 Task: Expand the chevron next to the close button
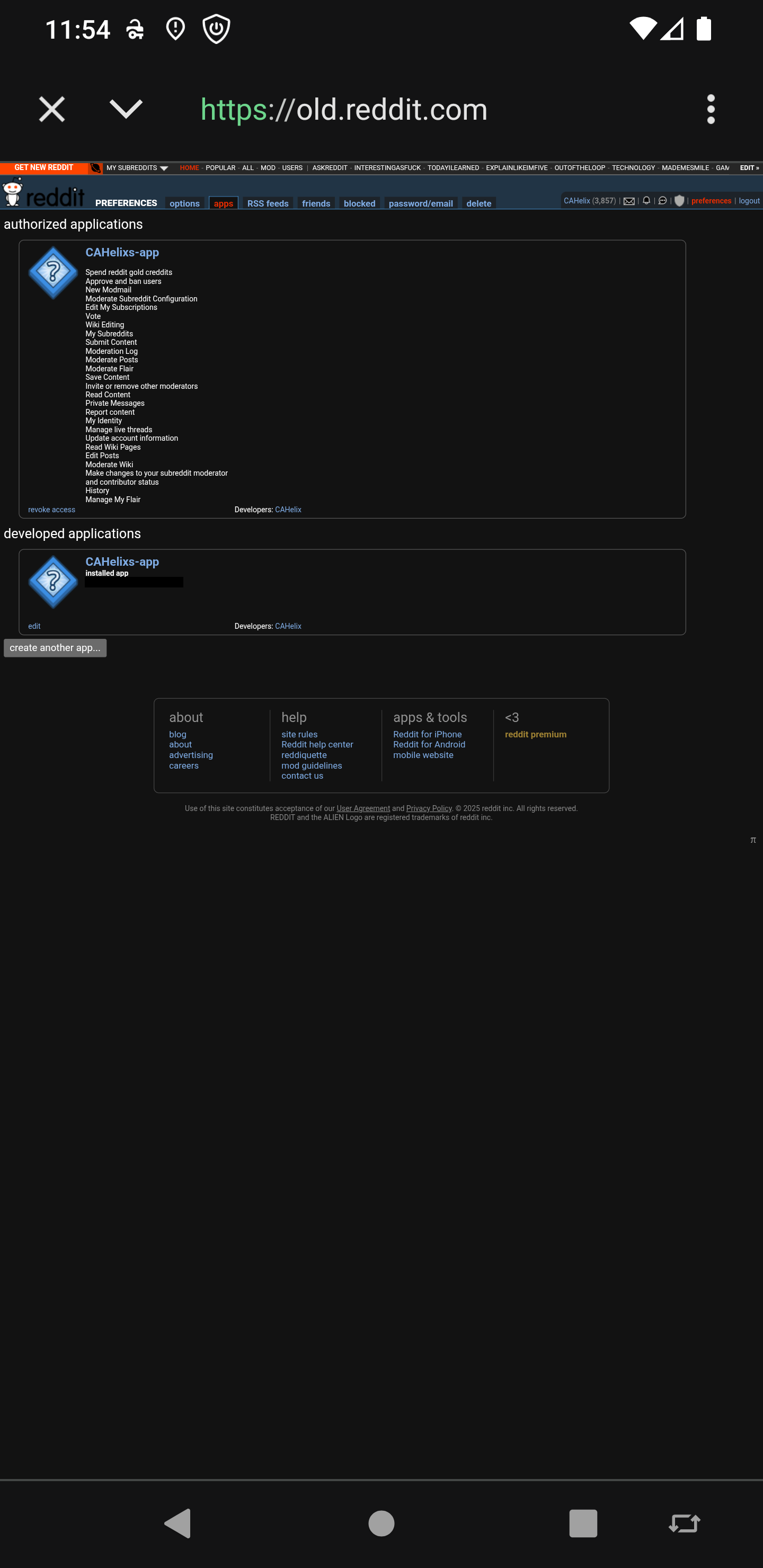coord(126,110)
